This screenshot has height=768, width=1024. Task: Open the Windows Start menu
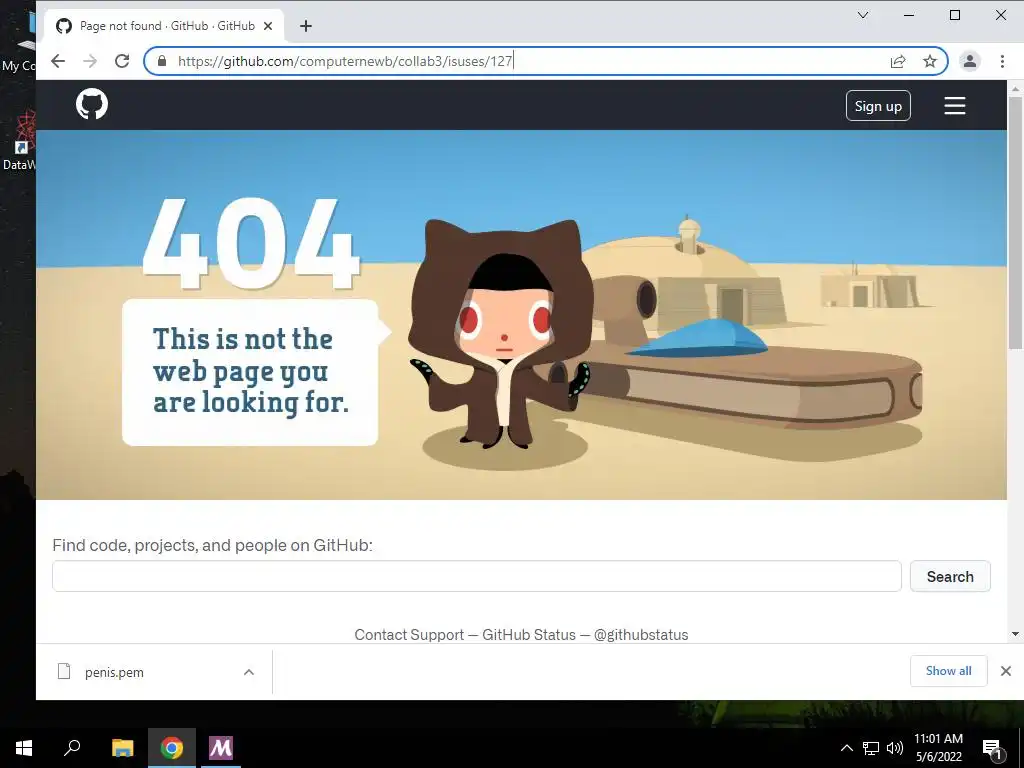click(24, 748)
